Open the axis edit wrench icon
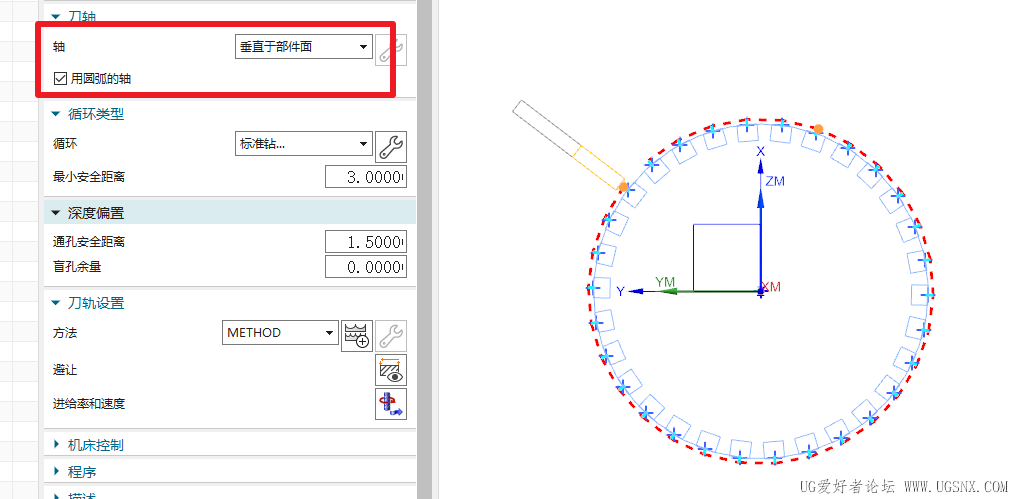Screen dimensions: 1013x499 pos(392,50)
